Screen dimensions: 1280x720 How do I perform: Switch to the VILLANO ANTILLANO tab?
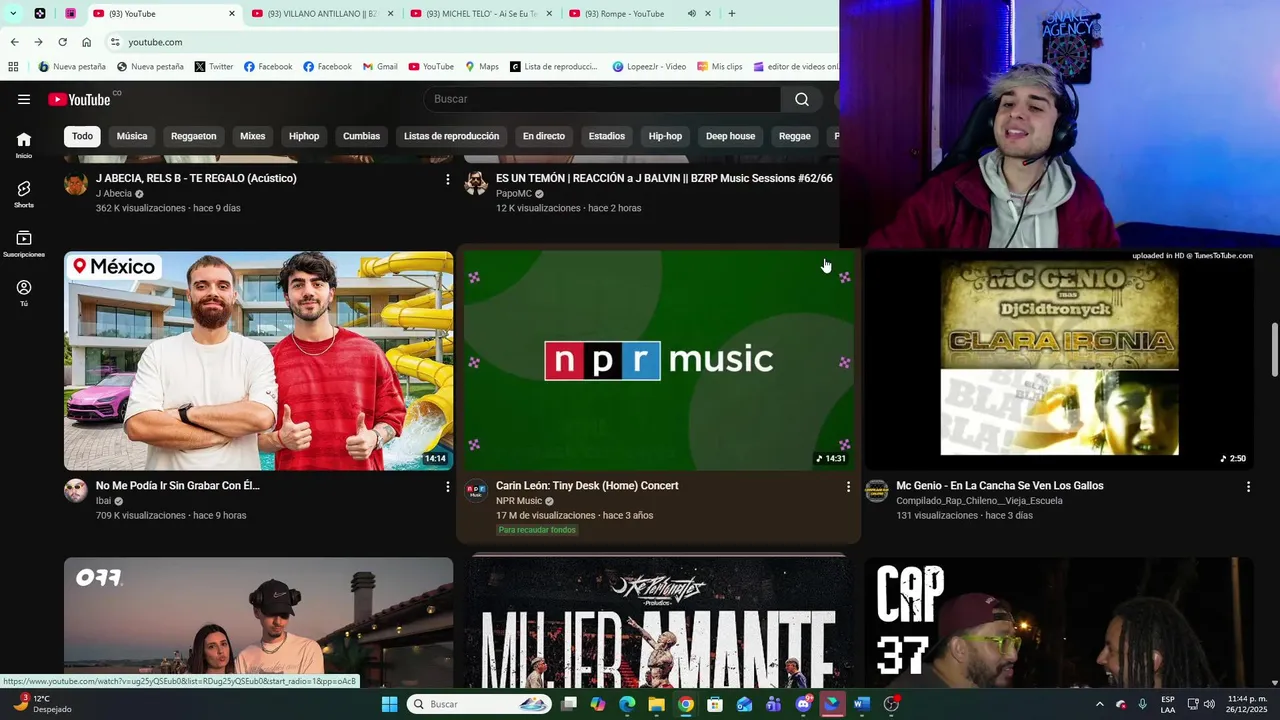pyautogui.click(x=323, y=13)
